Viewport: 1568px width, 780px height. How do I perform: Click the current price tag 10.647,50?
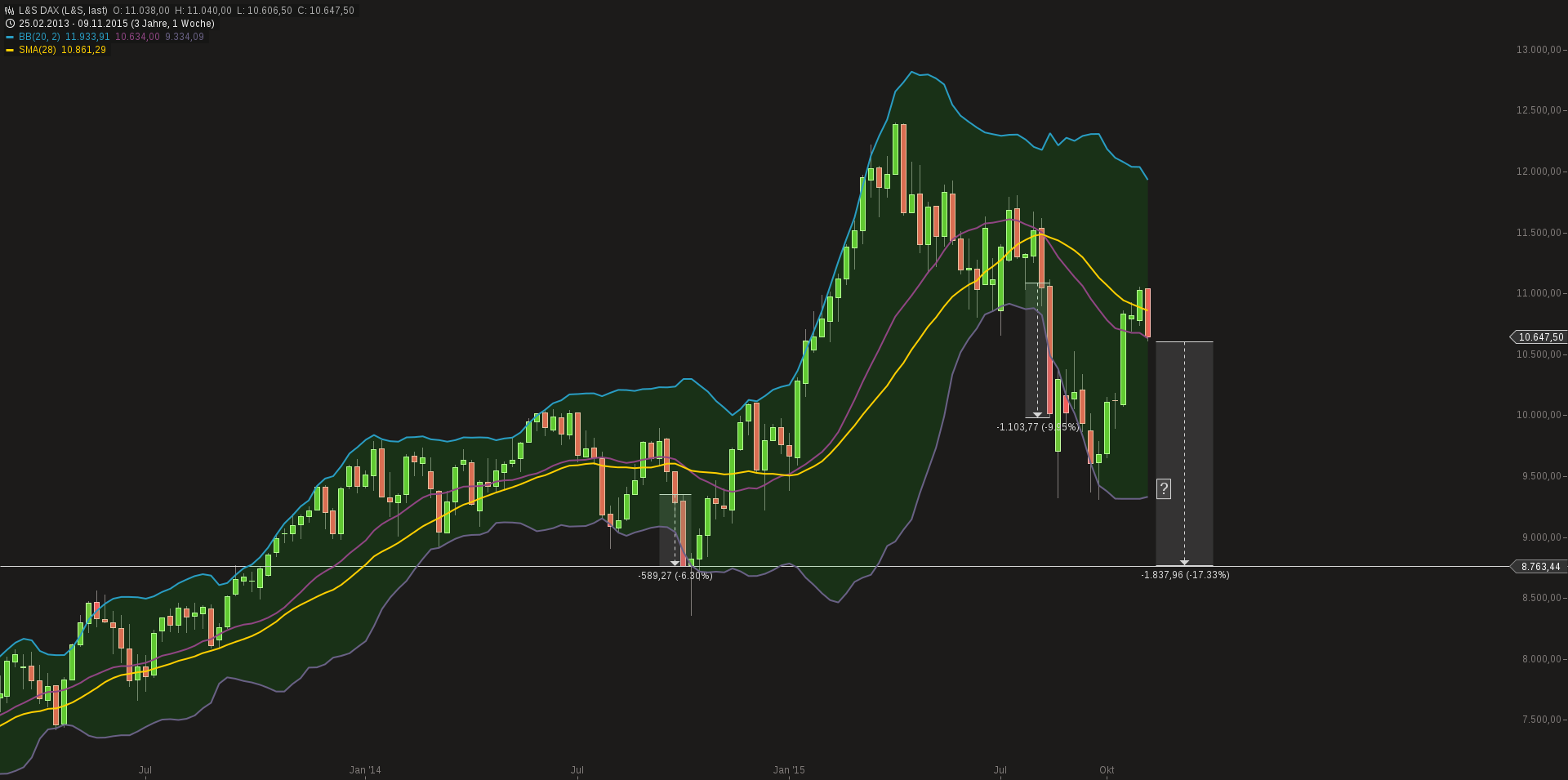(1540, 337)
